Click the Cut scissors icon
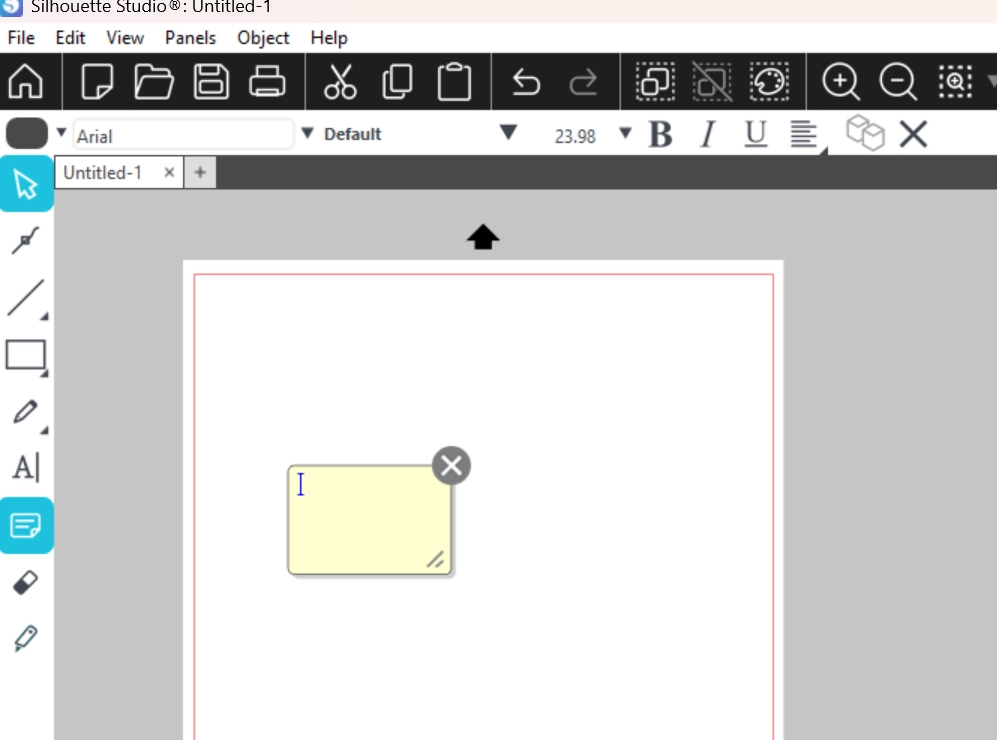Viewport: 997px width, 740px height. pyautogui.click(x=340, y=82)
